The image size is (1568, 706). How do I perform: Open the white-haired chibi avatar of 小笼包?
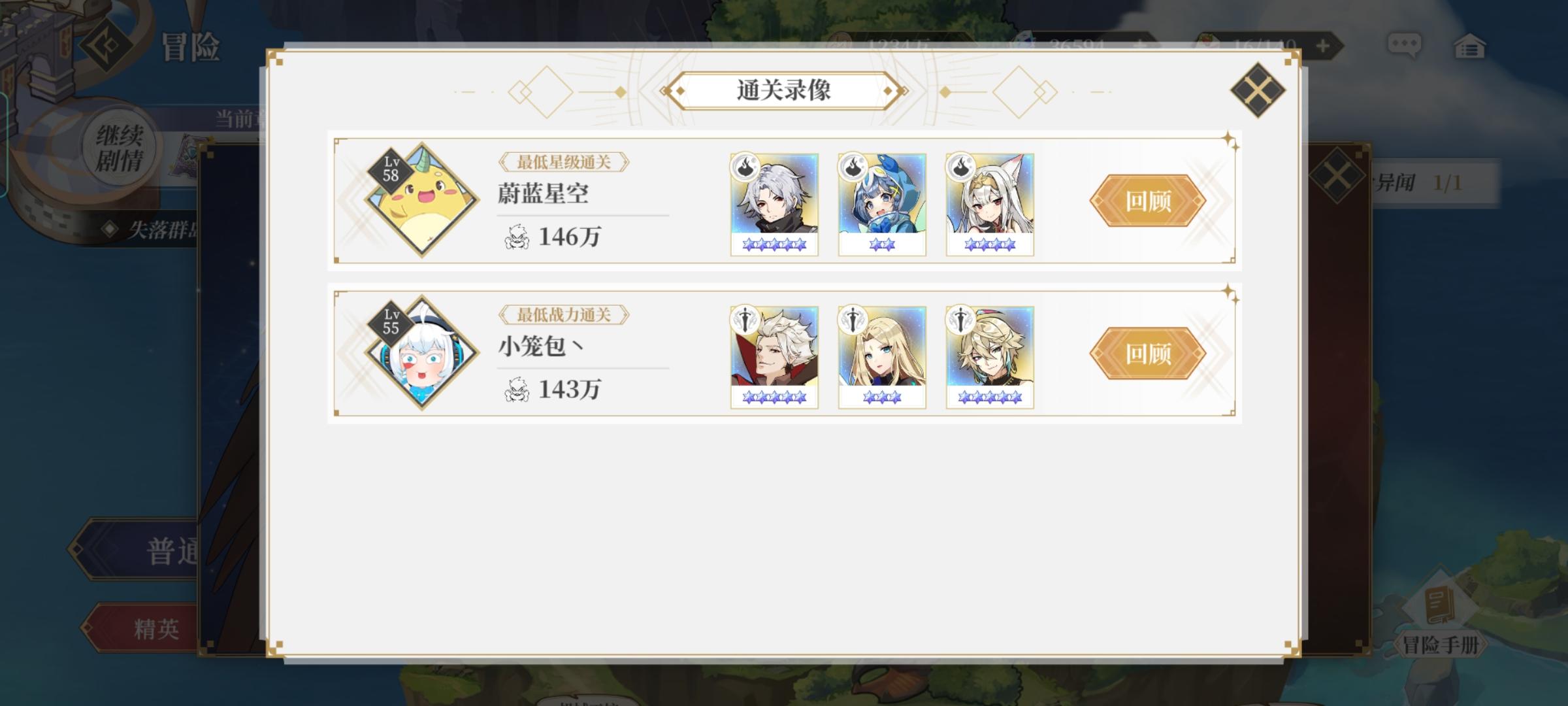click(422, 352)
